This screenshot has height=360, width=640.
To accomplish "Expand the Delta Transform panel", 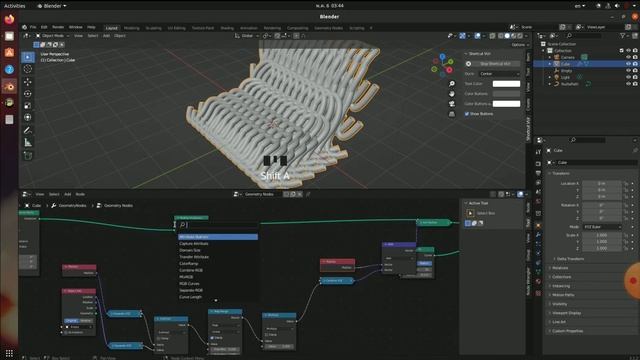I will pos(571,259).
